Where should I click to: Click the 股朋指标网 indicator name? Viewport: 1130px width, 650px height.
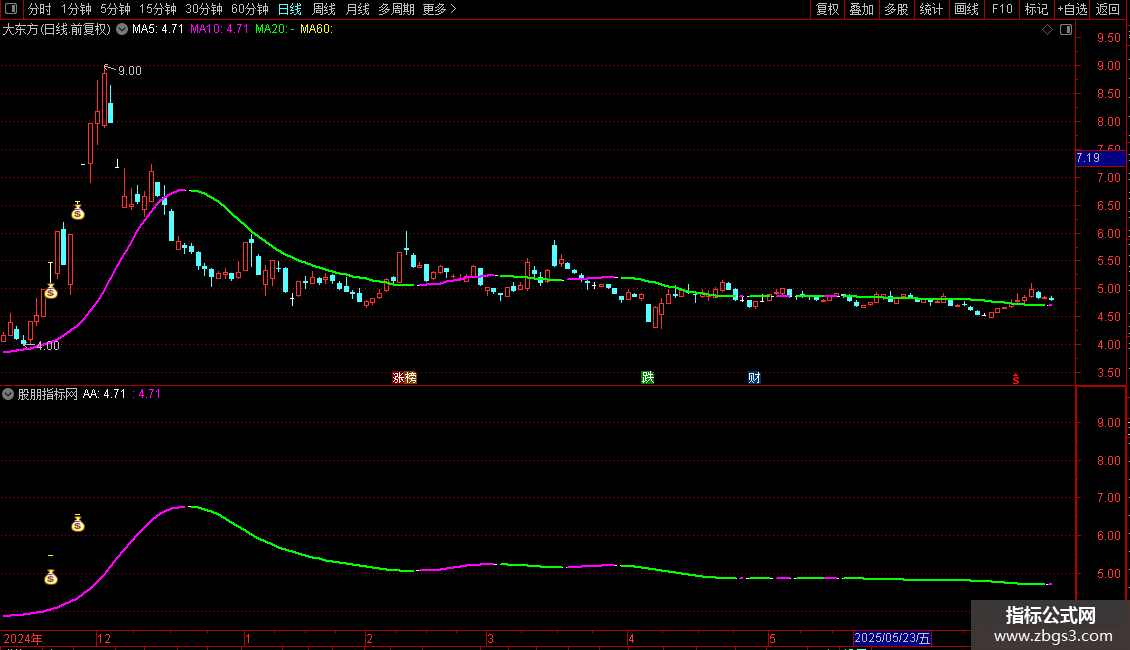(x=48, y=394)
